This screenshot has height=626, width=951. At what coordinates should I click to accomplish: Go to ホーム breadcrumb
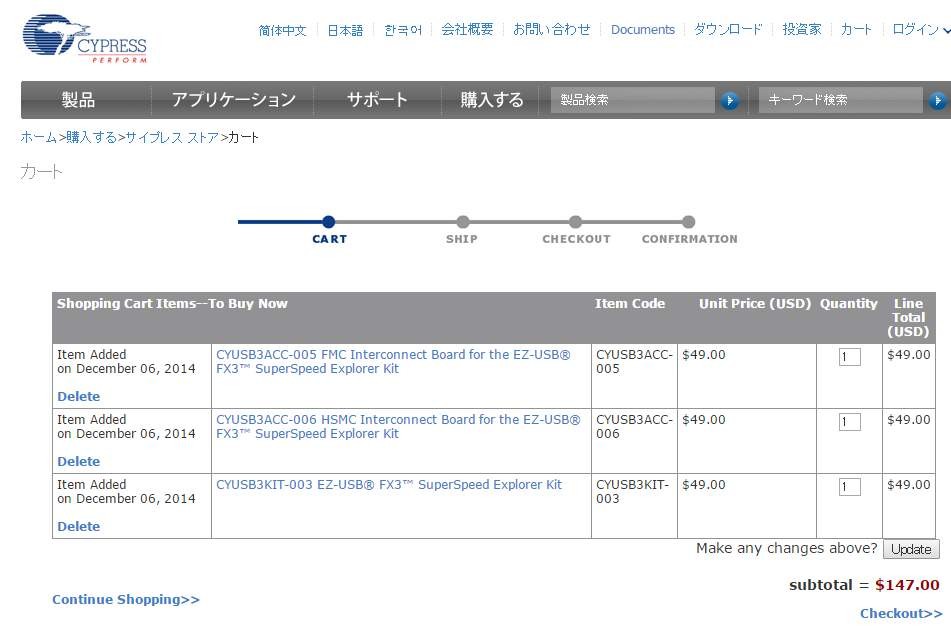39,137
